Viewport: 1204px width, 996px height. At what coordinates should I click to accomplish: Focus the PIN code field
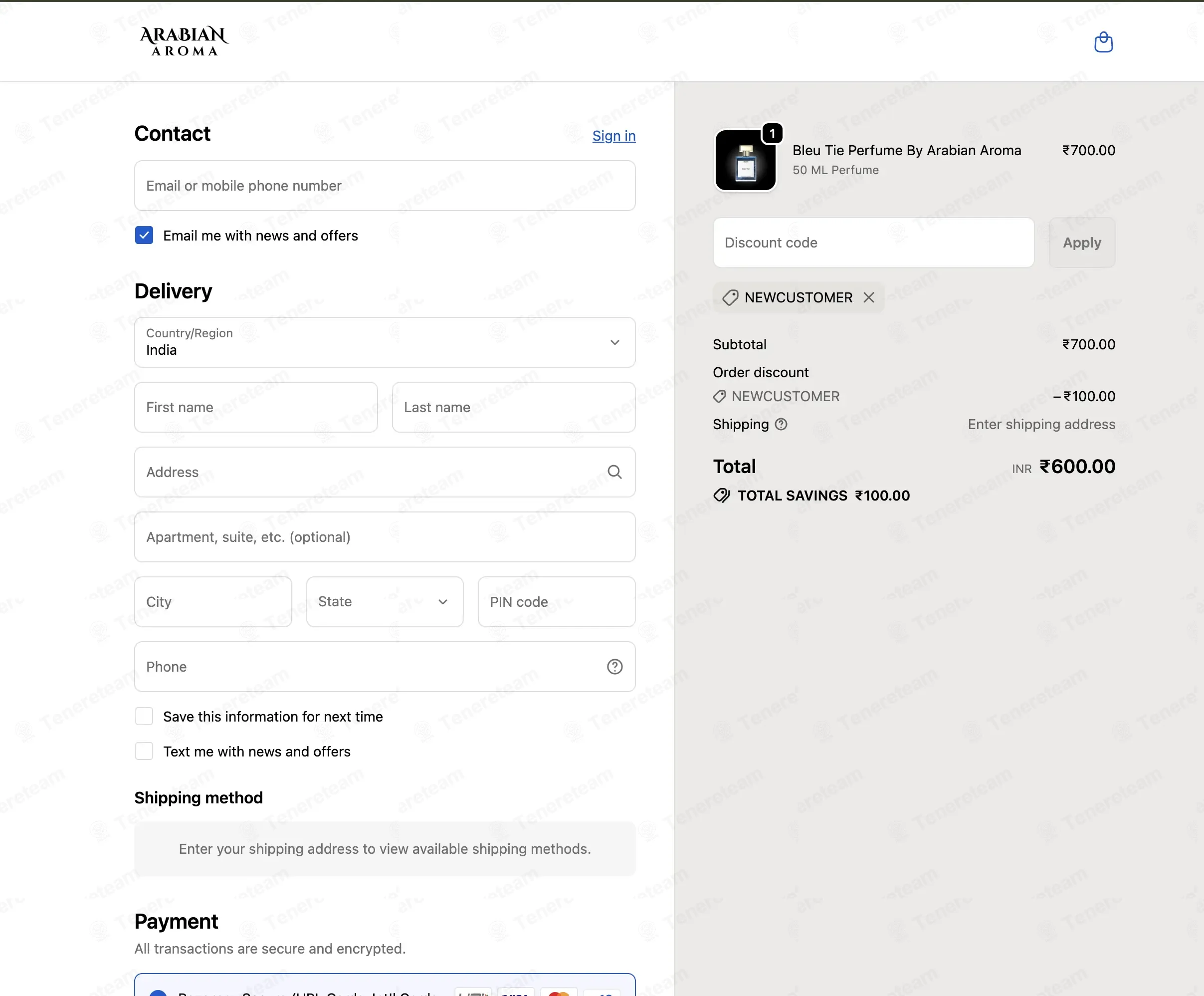(x=557, y=601)
